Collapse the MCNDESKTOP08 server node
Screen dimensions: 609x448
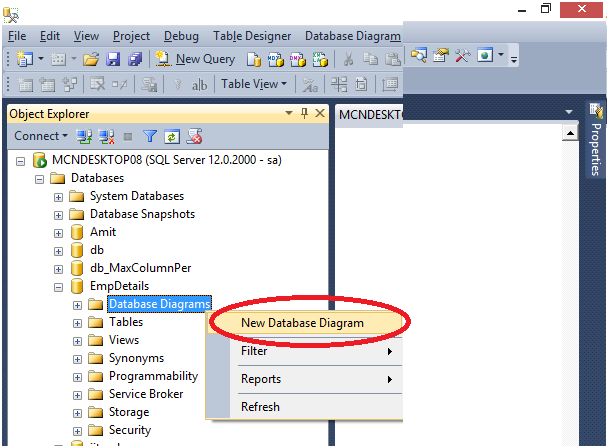point(20,161)
